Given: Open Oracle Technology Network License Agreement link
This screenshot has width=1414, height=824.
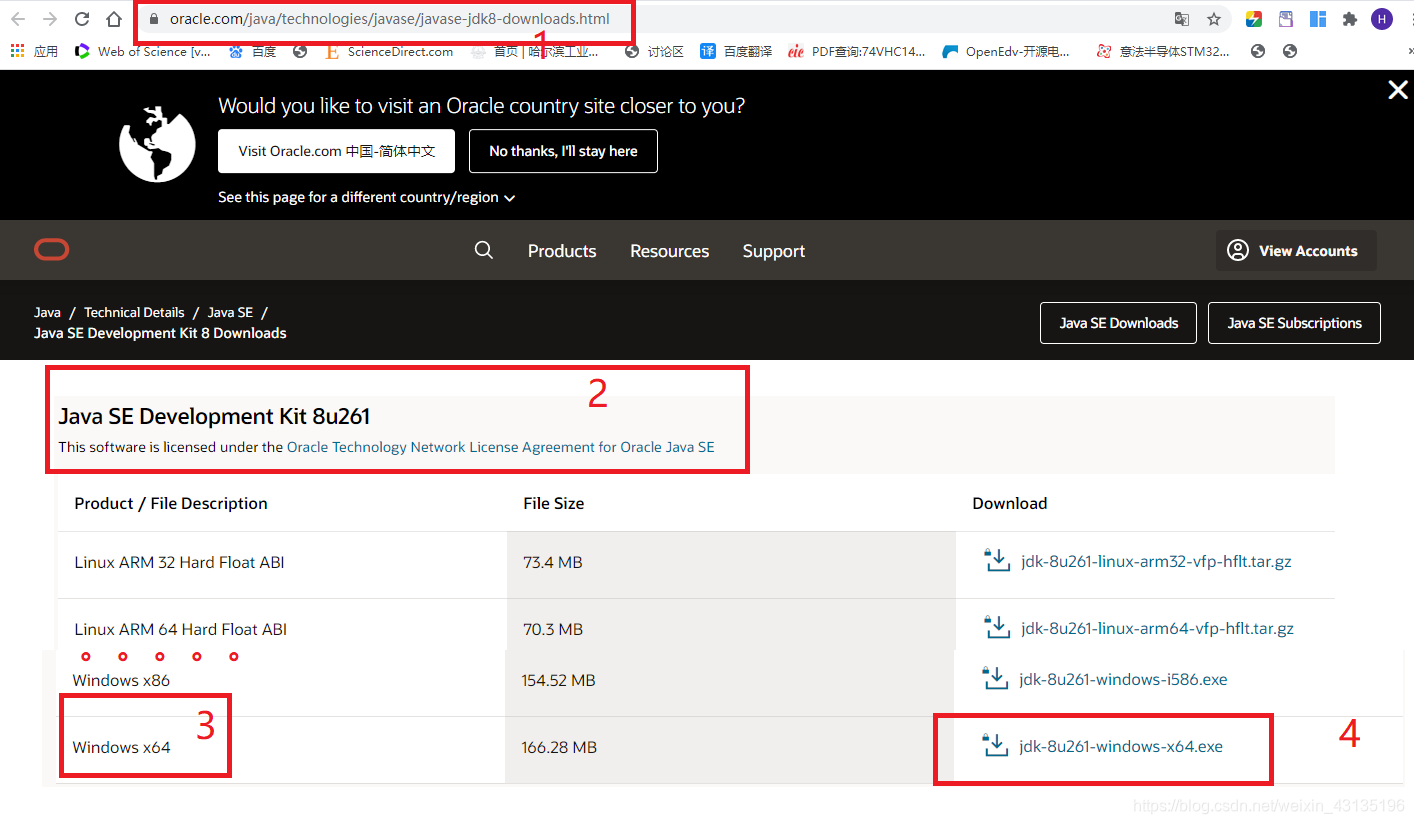Looking at the screenshot, I should pyautogui.click(x=500, y=447).
